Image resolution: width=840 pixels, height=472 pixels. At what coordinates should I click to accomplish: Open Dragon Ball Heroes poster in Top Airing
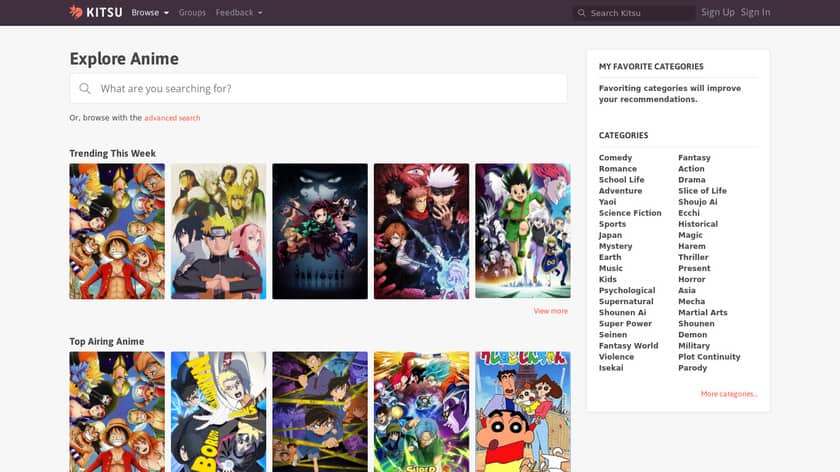pos(422,412)
